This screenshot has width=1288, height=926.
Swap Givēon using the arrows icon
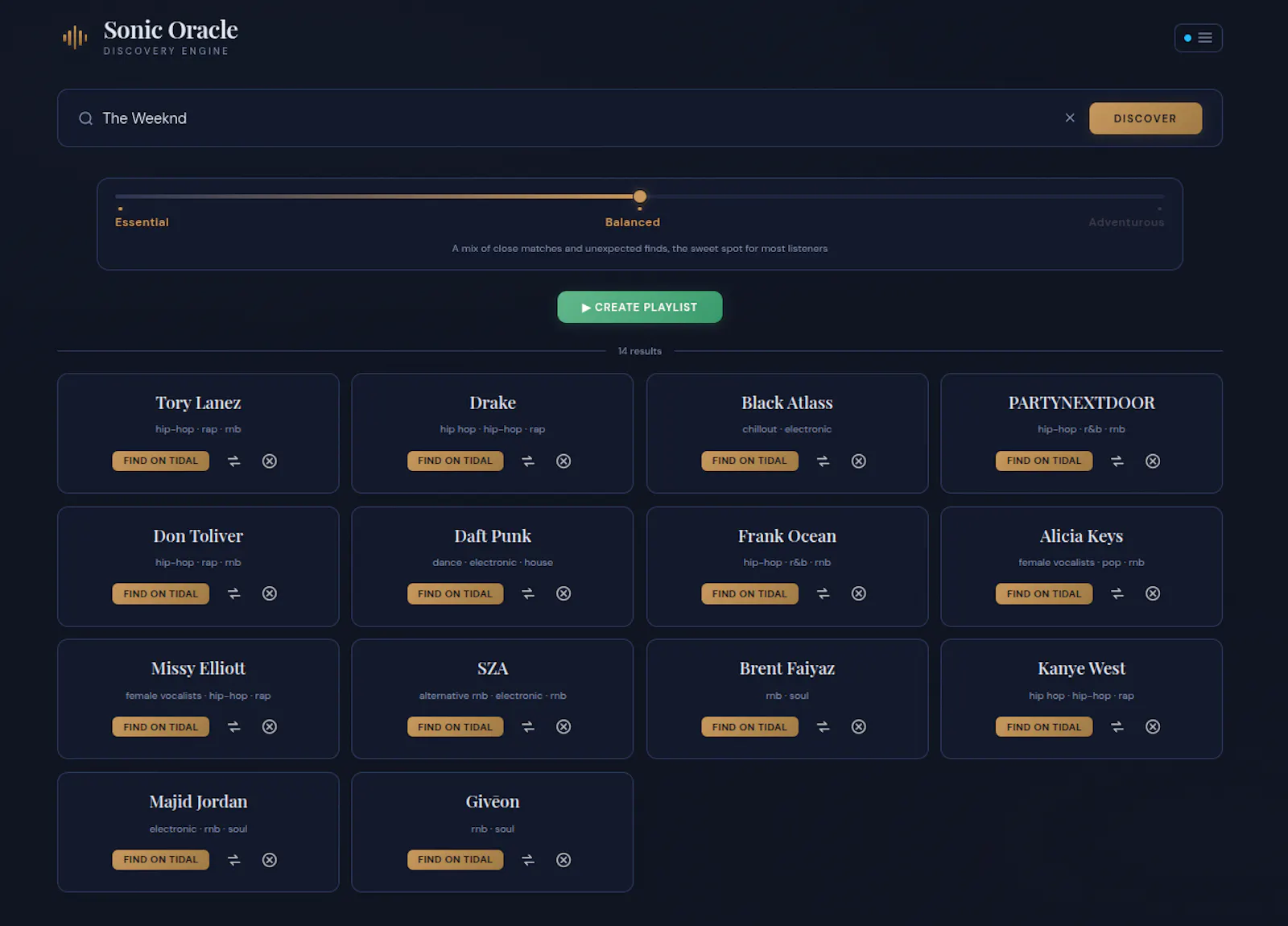pyautogui.click(x=528, y=860)
